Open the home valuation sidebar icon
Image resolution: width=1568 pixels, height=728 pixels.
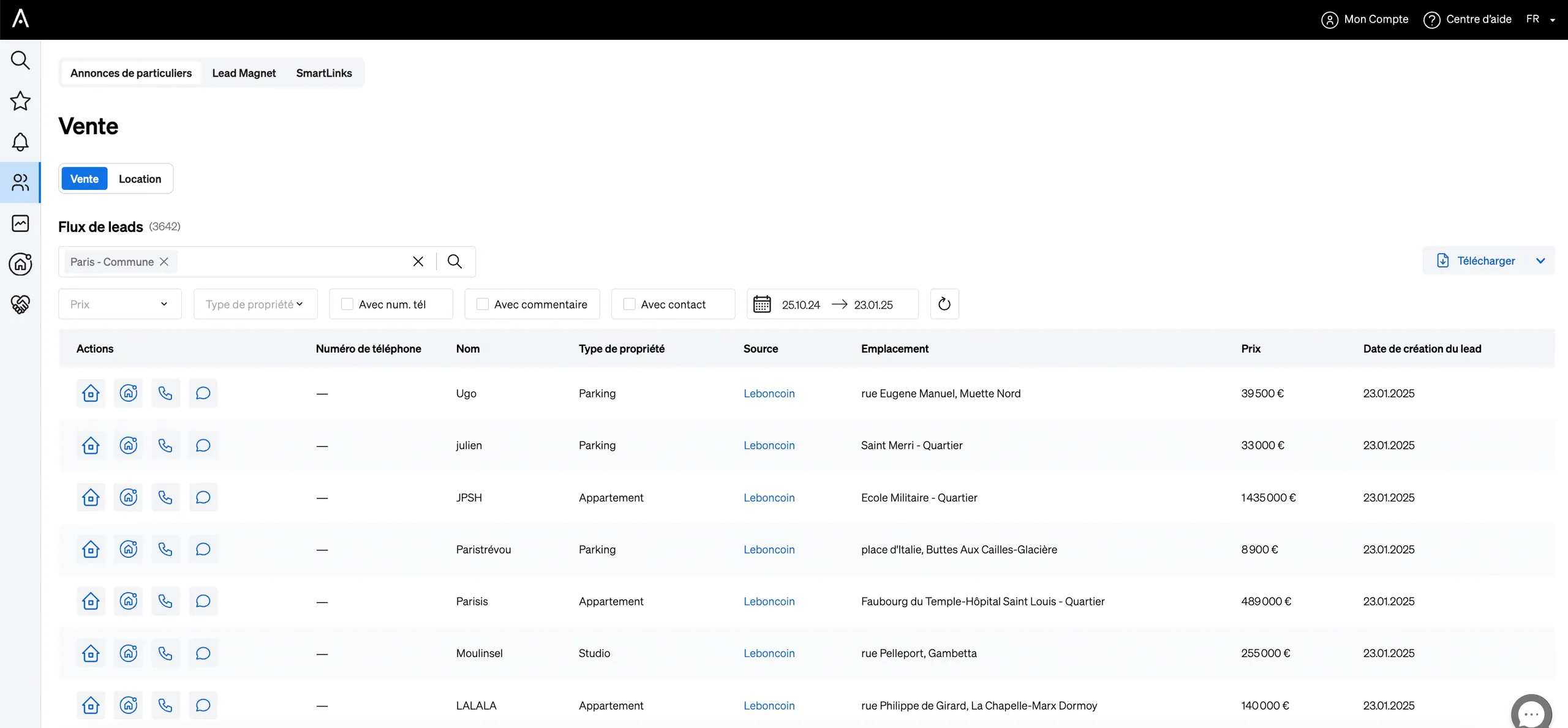(20, 264)
